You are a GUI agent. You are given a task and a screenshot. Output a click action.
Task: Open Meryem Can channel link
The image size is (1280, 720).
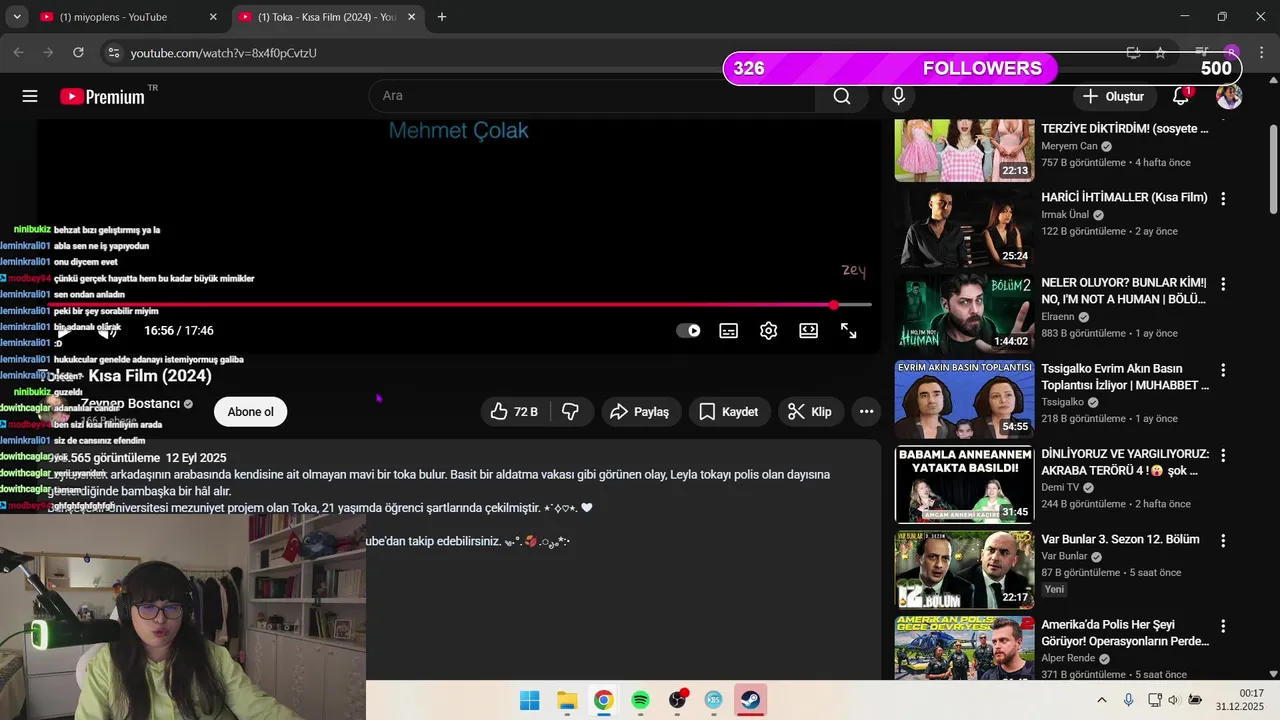tap(1069, 146)
